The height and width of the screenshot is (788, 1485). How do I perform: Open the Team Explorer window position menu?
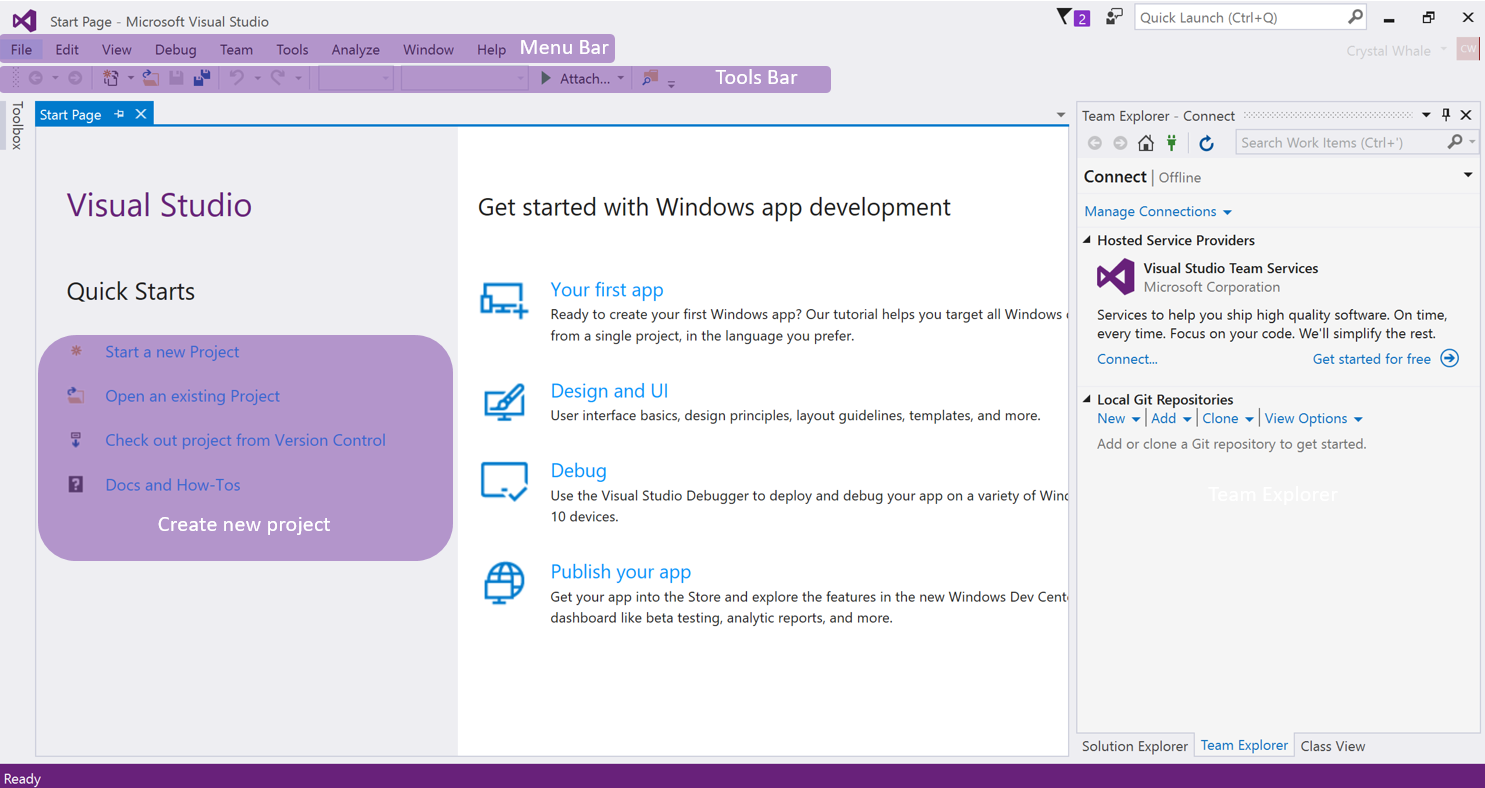(x=1426, y=115)
